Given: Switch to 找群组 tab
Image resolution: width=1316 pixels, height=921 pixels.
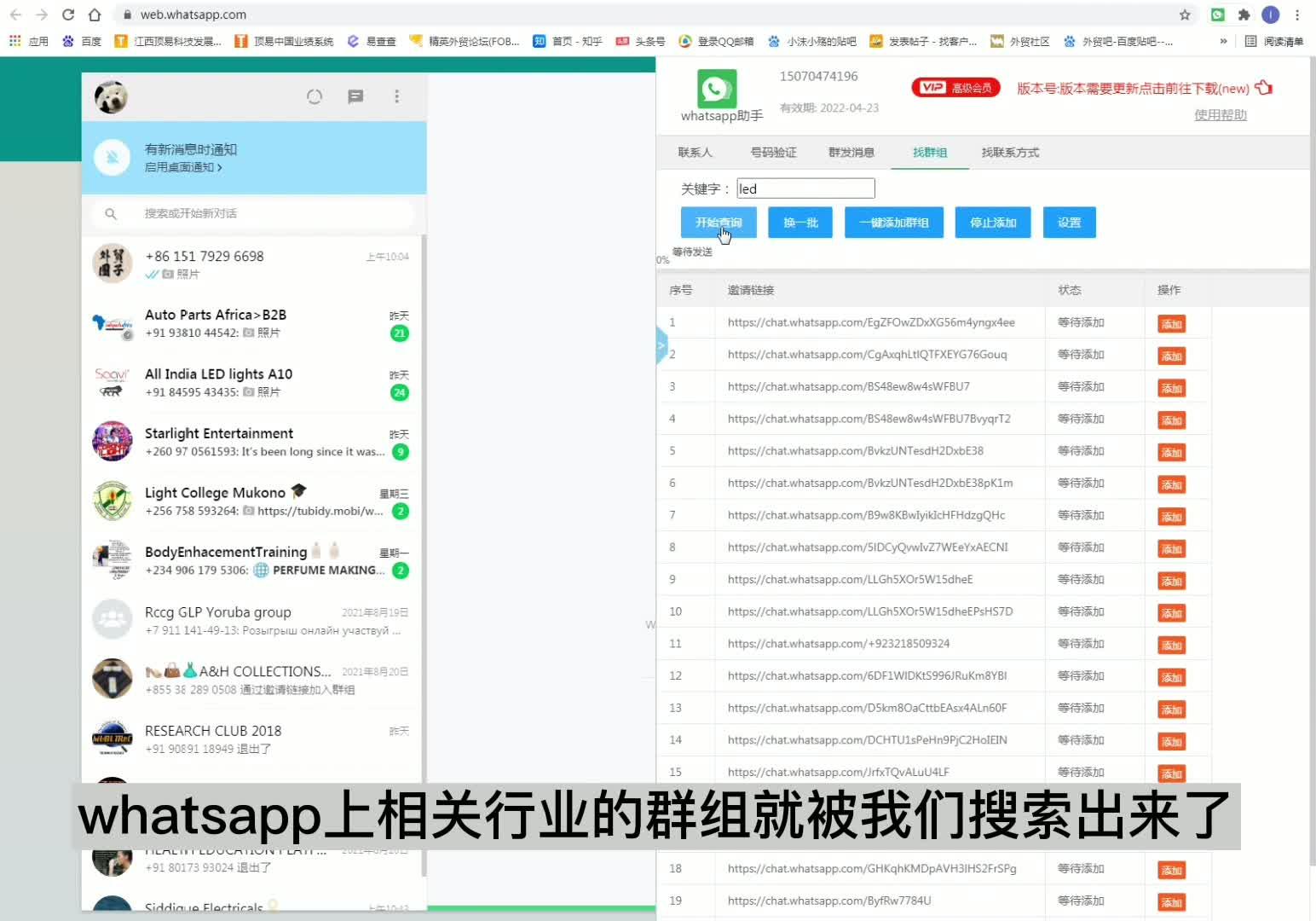Looking at the screenshot, I should pos(930,153).
